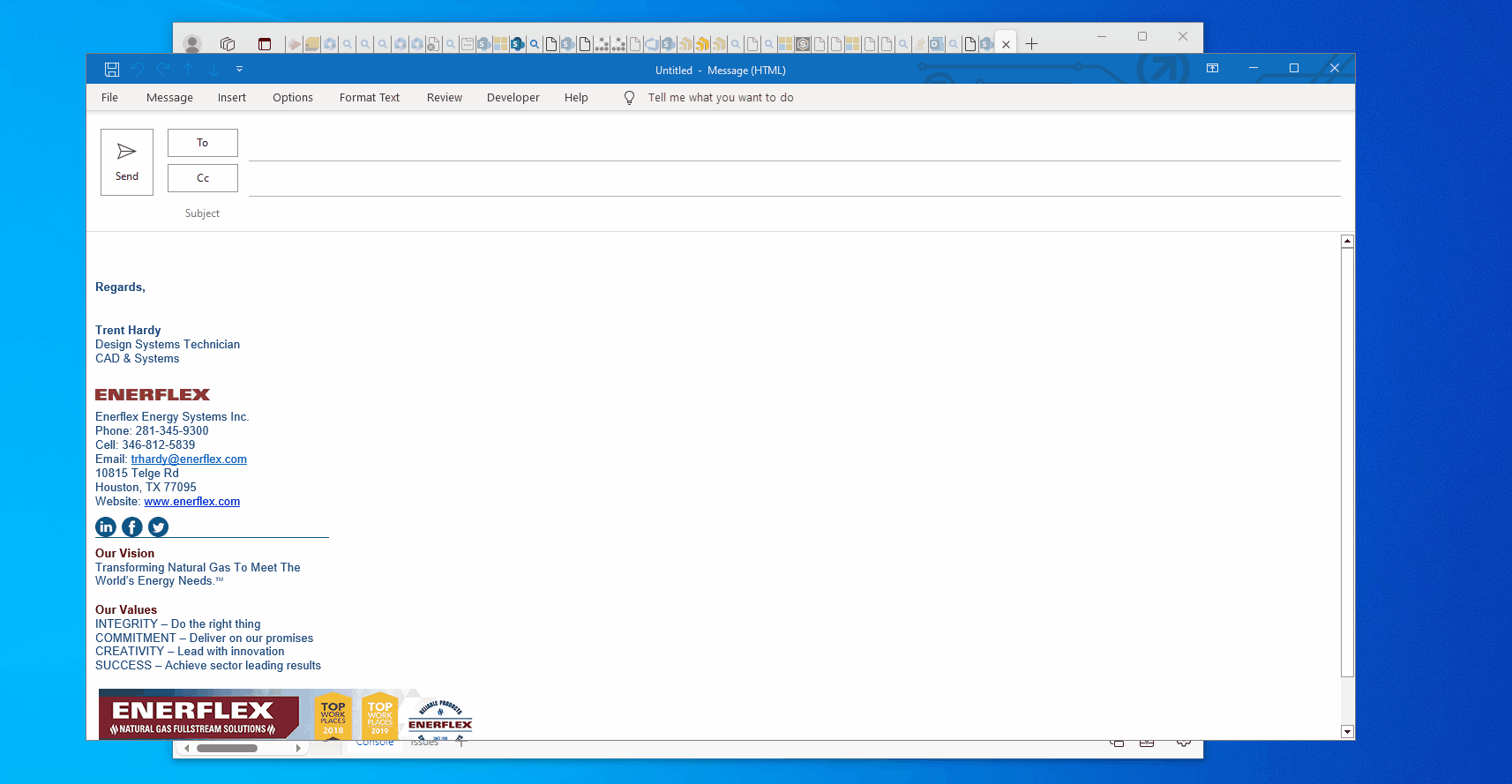Open the www.enerflex.com website link
This screenshot has width=1512, height=784.
click(x=192, y=502)
